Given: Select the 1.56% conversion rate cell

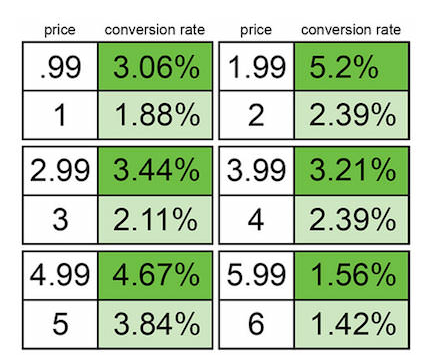Looking at the screenshot, I should click(x=351, y=275).
